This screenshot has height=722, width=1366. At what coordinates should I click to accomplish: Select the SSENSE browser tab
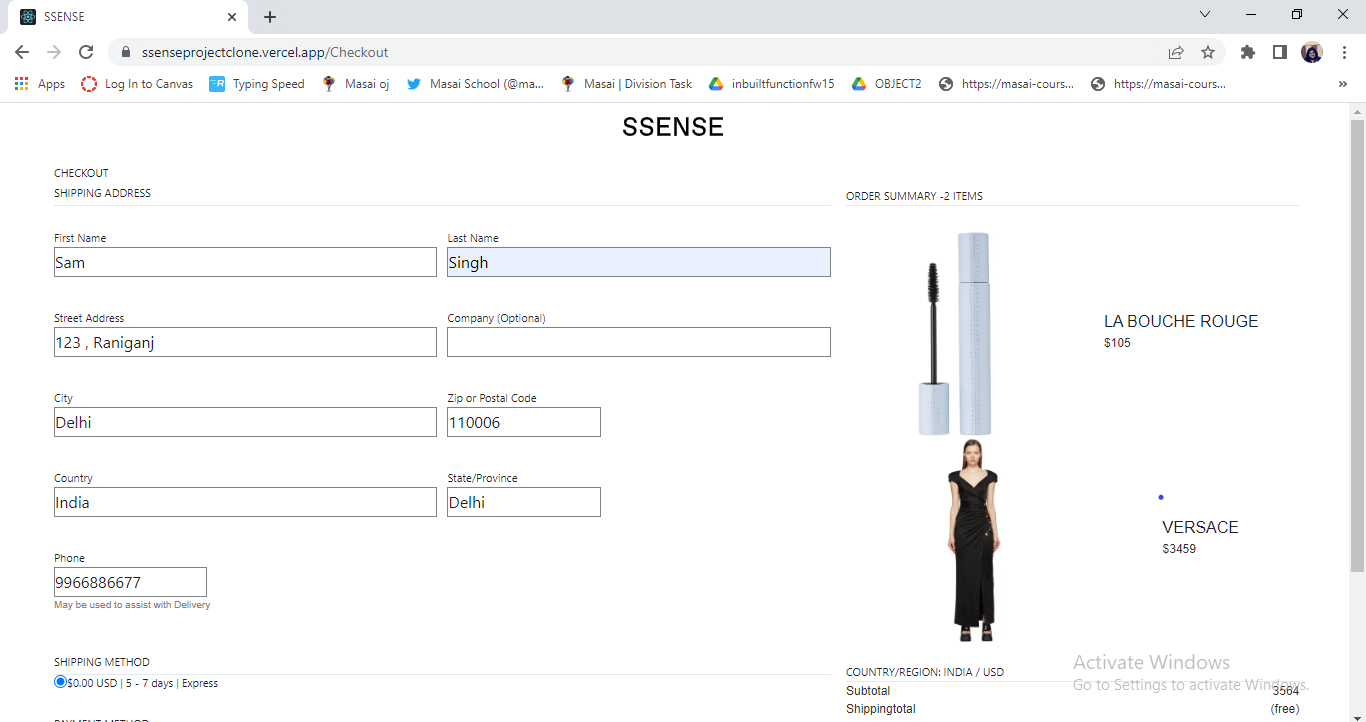[x=130, y=17]
